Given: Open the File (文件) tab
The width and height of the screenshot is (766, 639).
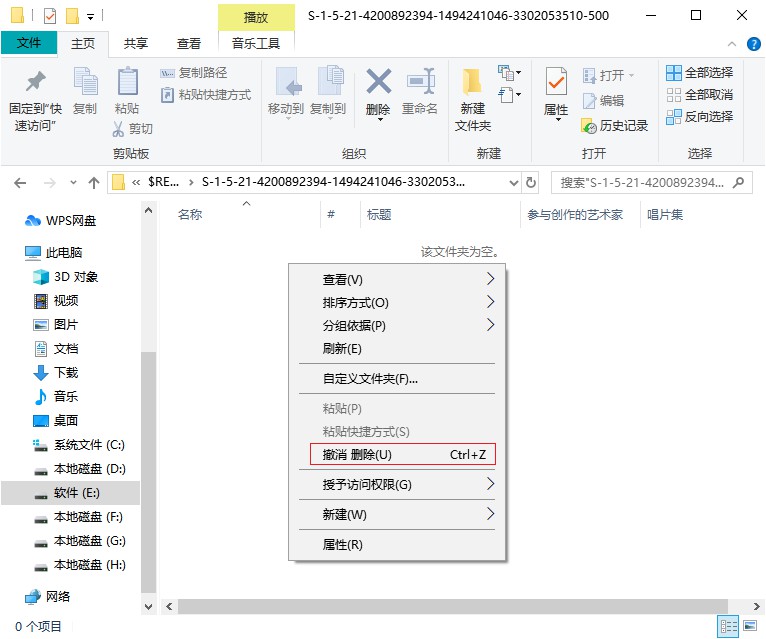Looking at the screenshot, I should pyautogui.click(x=29, y=43).
